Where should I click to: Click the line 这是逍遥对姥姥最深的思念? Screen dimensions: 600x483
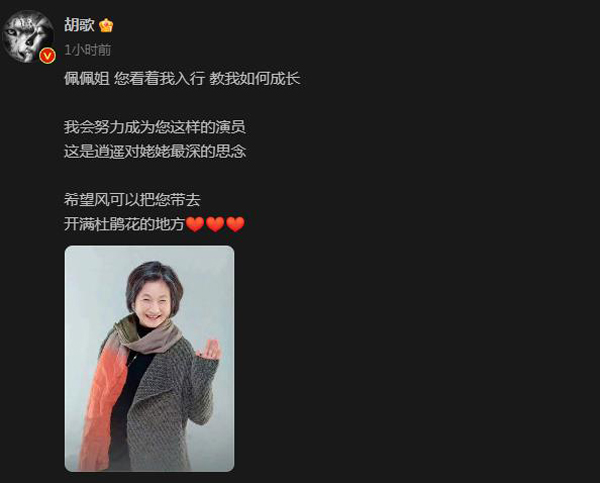(x=155, y=152)
